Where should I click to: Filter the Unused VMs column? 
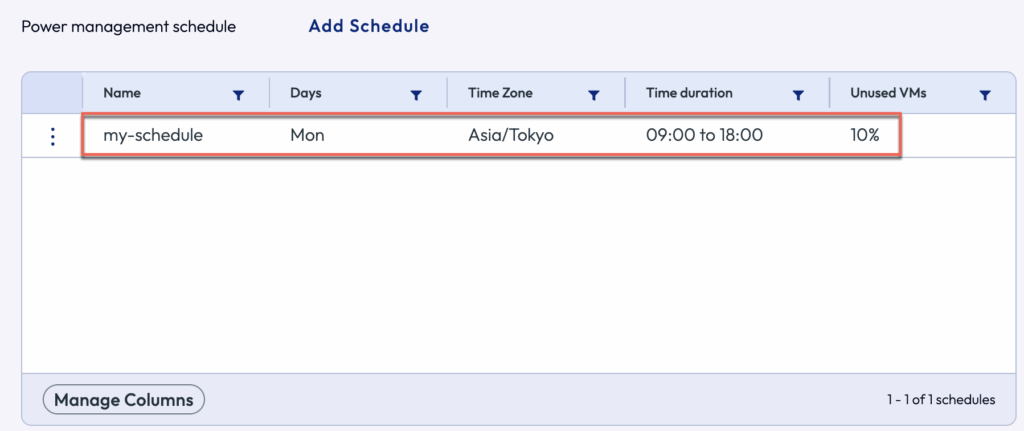point(985,95)
